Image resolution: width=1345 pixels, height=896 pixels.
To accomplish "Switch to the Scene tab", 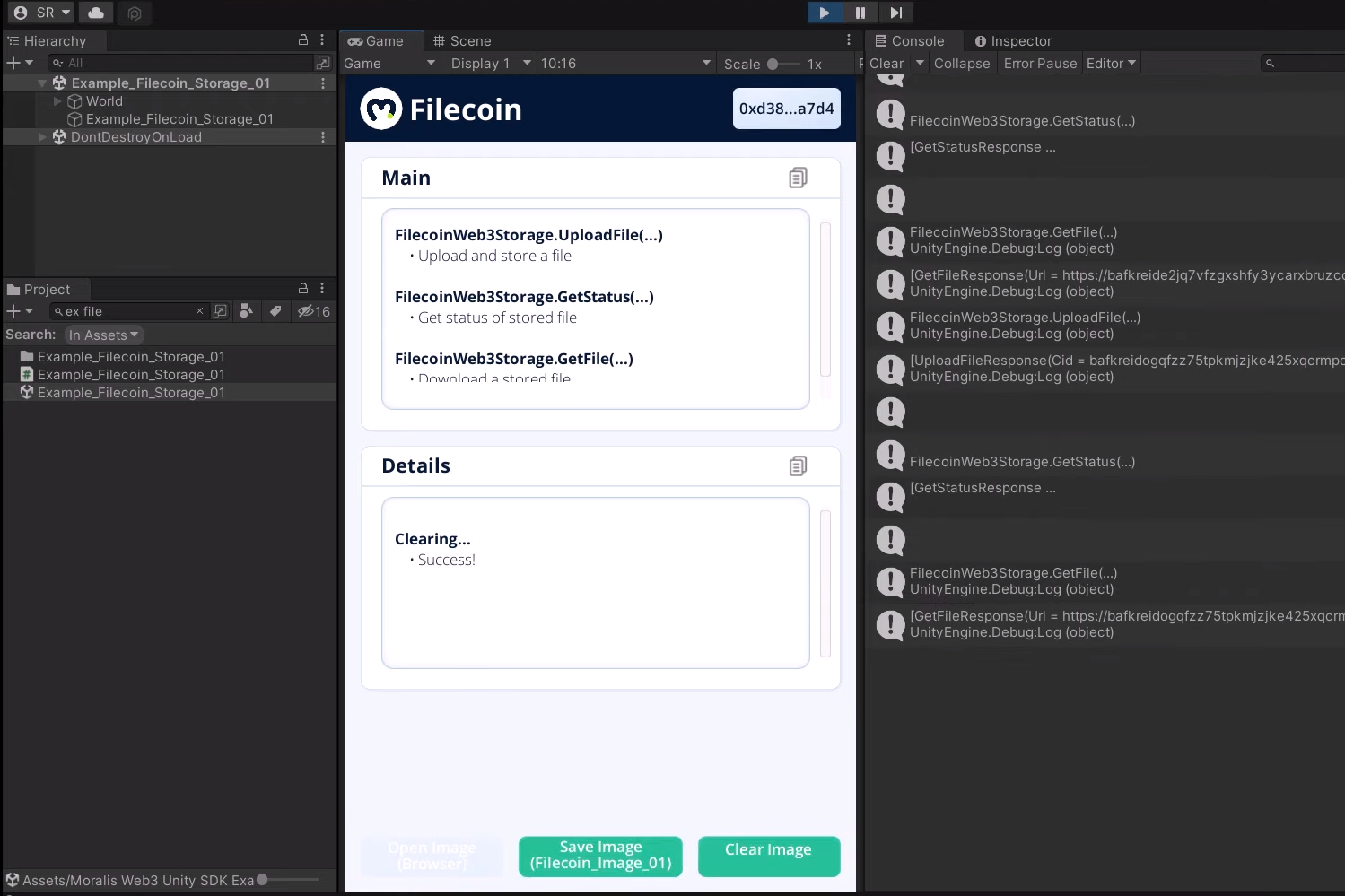I will click(463, 41).
